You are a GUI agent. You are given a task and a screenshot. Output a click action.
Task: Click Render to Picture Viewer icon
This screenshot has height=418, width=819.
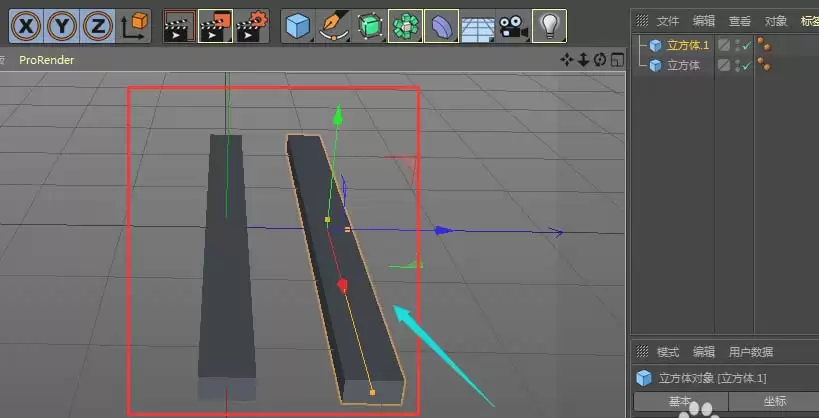point(215,26)
